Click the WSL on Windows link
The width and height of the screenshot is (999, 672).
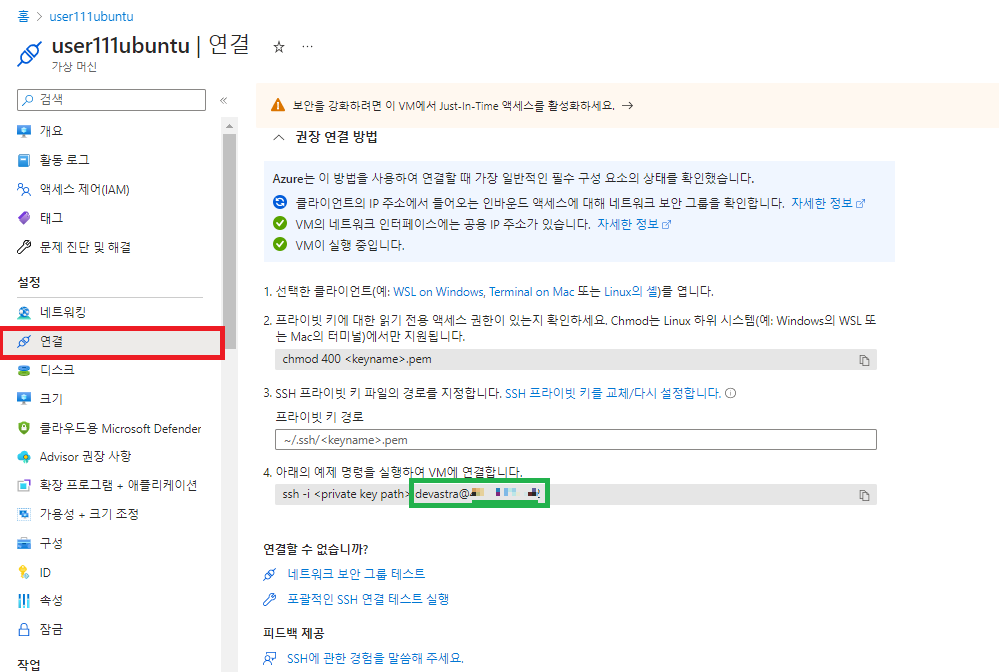440,292
